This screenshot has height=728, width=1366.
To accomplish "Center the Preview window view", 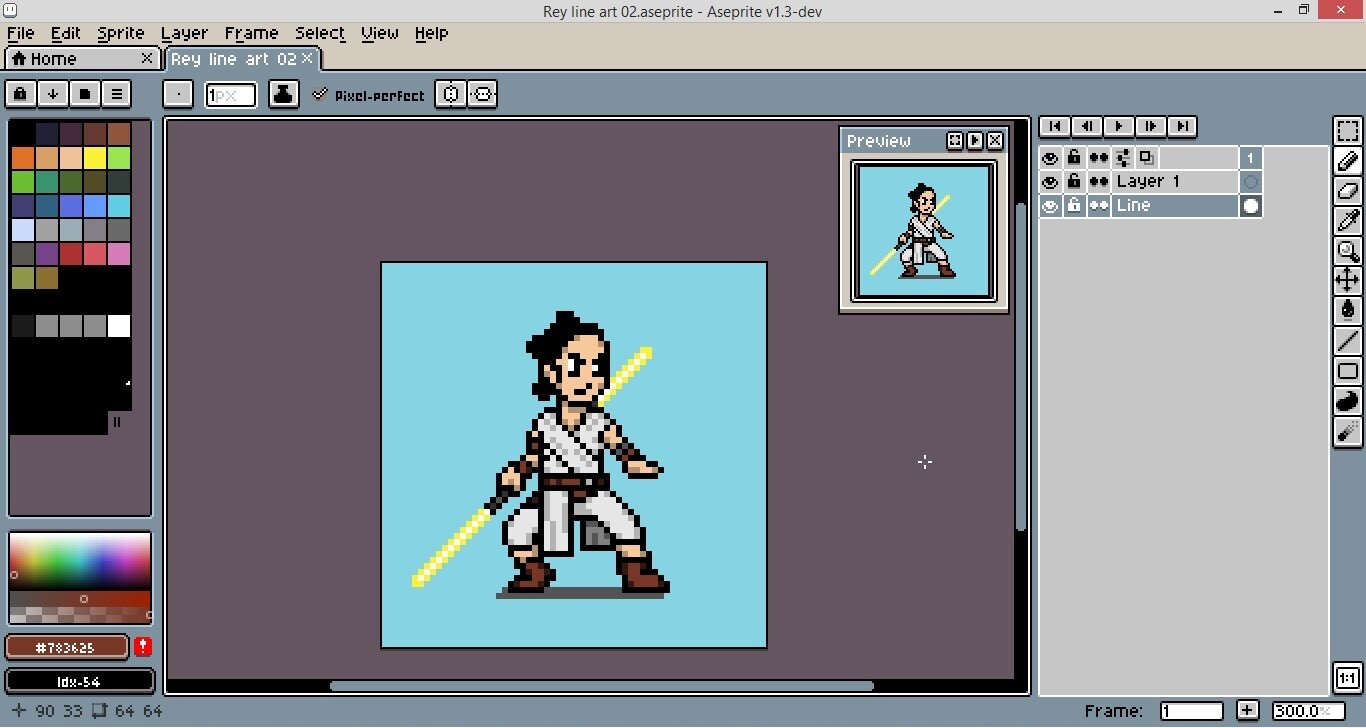I will (955, 141).
